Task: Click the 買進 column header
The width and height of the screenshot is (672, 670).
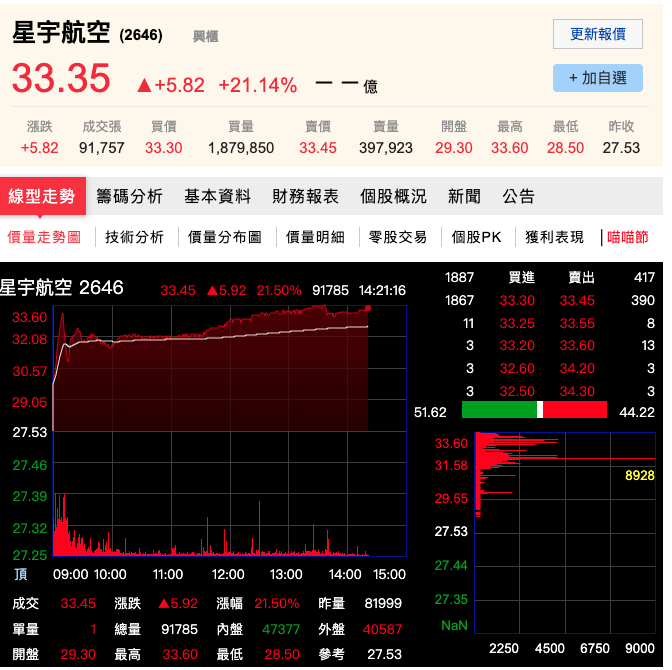Action: (x=522, y=277)
